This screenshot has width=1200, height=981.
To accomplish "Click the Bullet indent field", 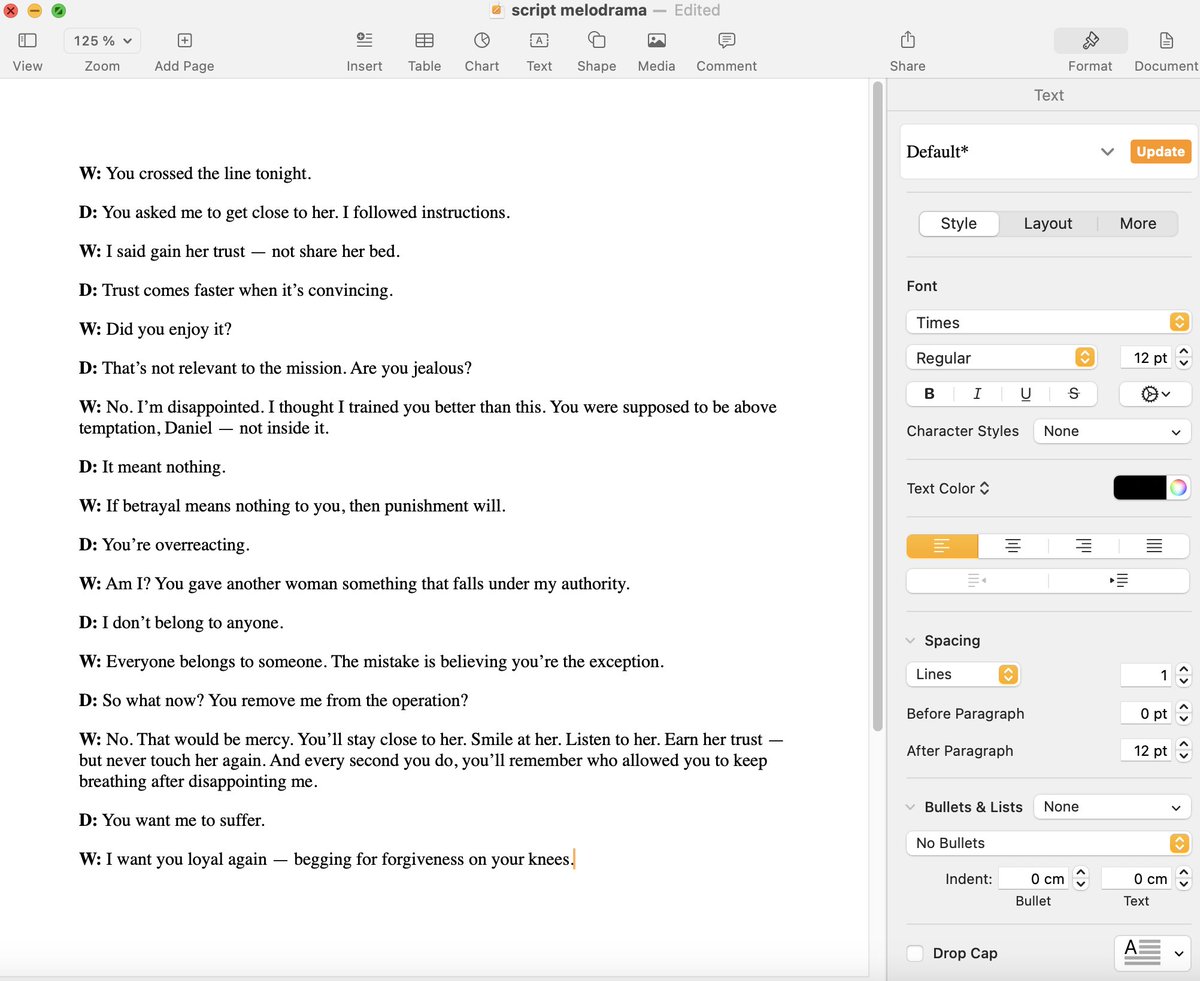I will click(1034, 879).
